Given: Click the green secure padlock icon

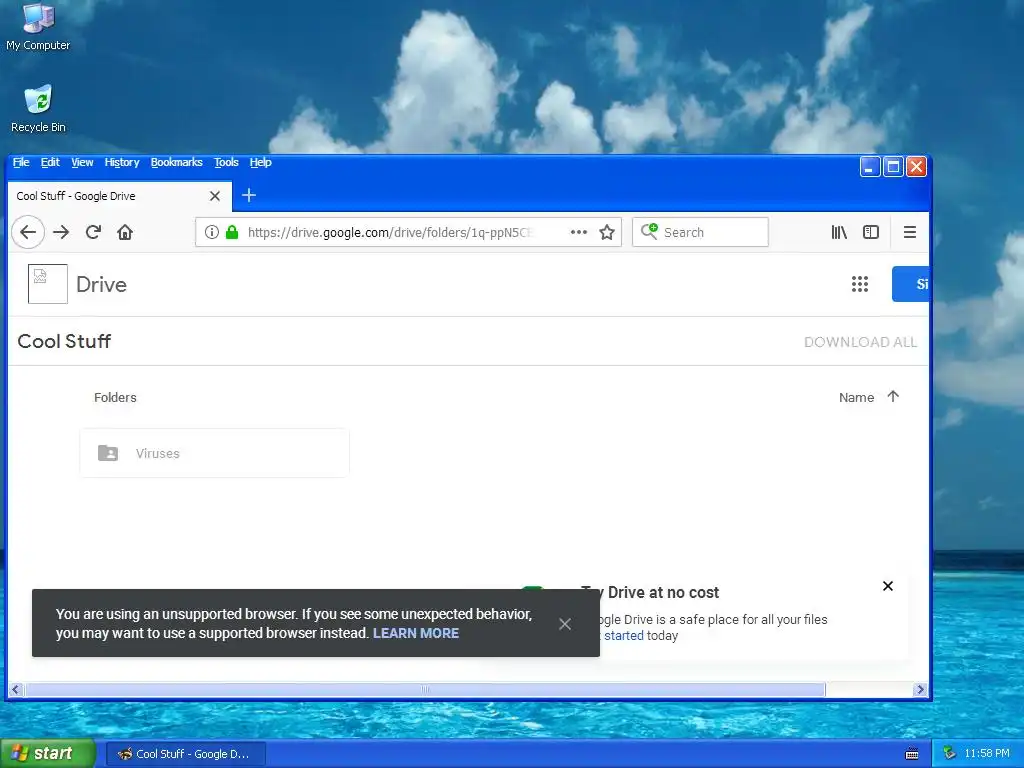Looking at the screenshot, I should [232, 232].
